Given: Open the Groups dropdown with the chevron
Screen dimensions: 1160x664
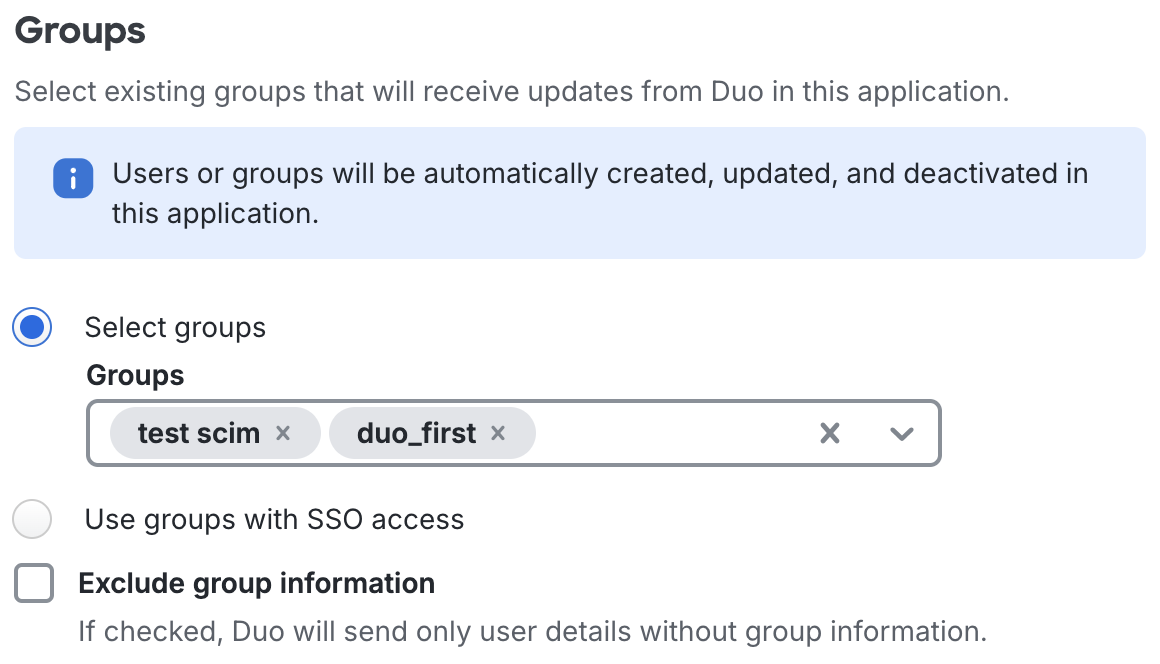Looking at the screenshot, I should coord(901,433).
